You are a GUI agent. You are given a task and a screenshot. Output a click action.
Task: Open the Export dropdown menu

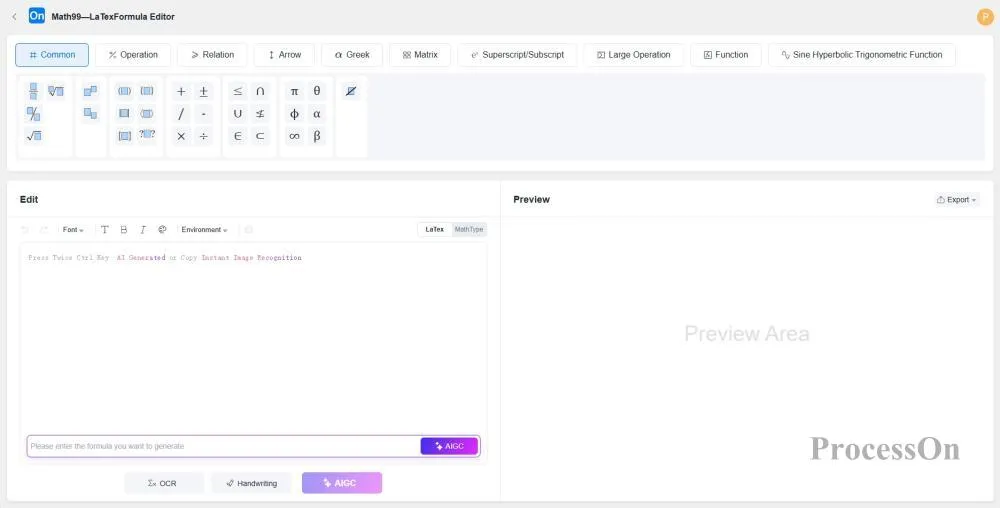[957, 200]
